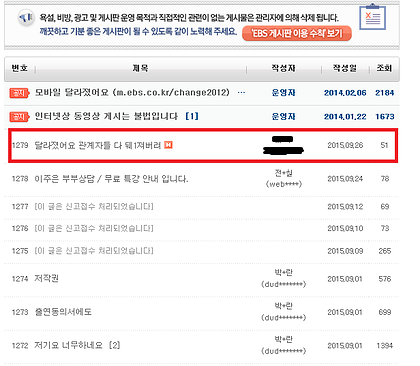
Task: Click the post number 1278
Action: point(20,179)
